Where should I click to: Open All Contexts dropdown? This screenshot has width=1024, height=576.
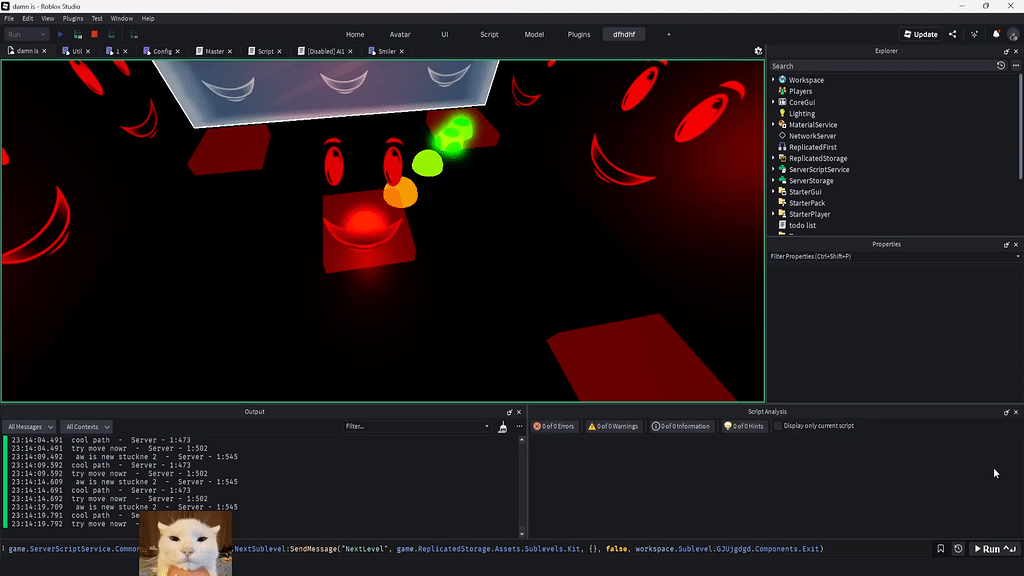pos(87,426)
